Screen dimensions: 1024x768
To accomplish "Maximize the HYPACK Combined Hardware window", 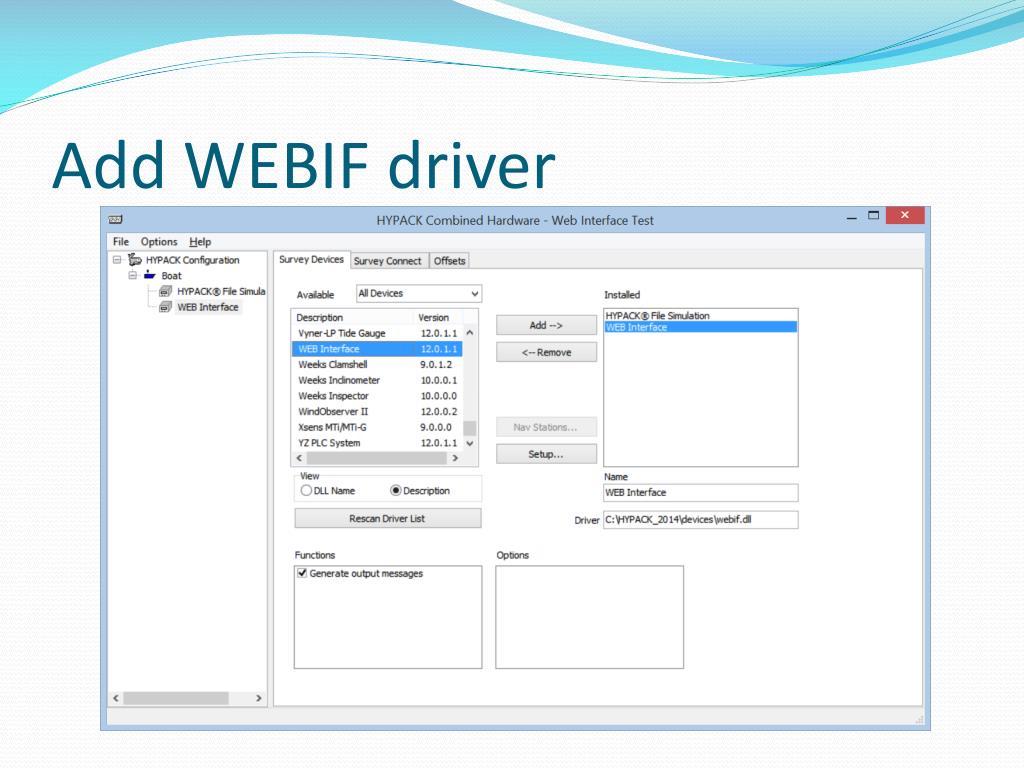I will pos(874,216).
